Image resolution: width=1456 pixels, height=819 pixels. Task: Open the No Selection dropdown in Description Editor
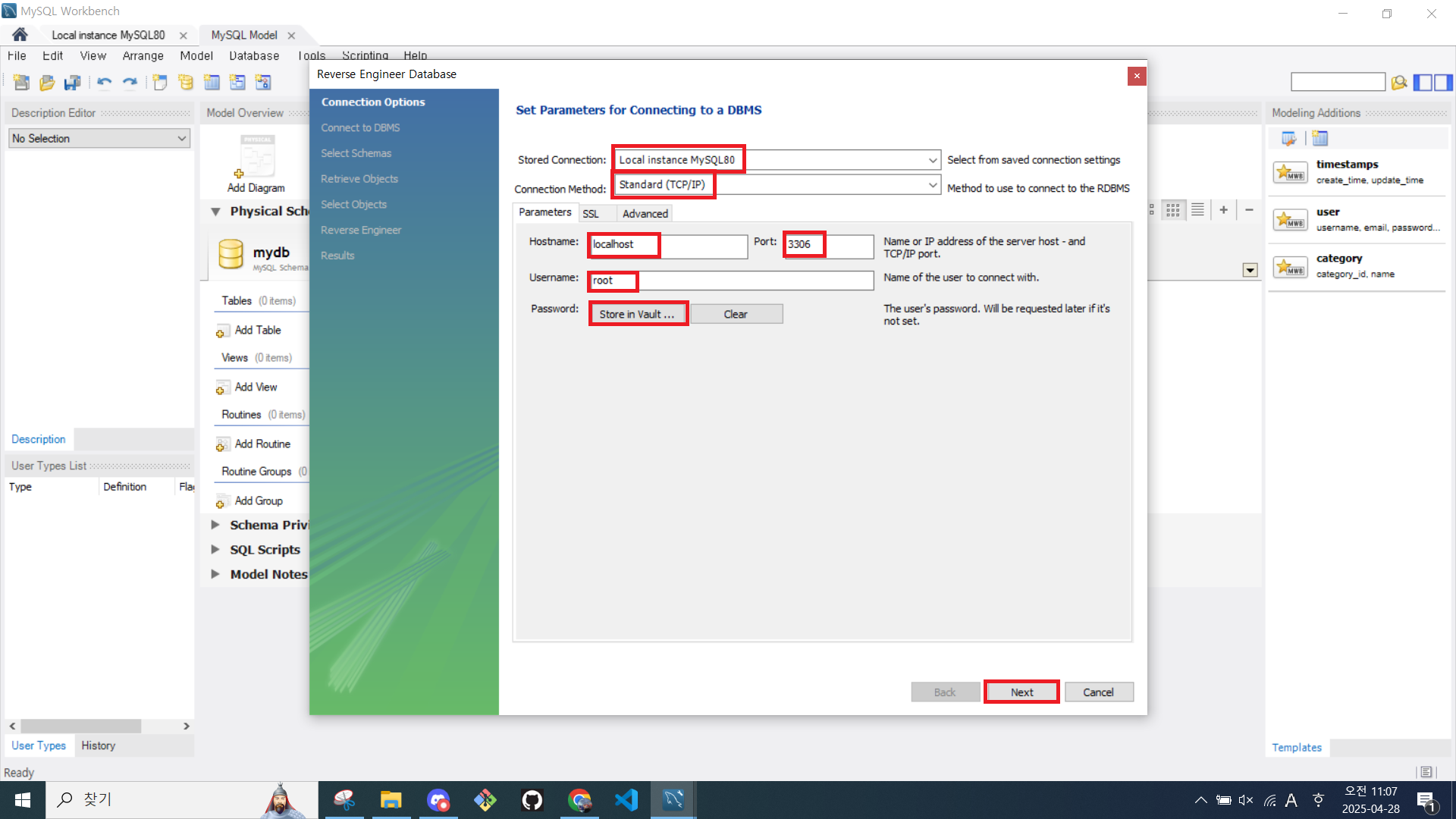[99, 138]
